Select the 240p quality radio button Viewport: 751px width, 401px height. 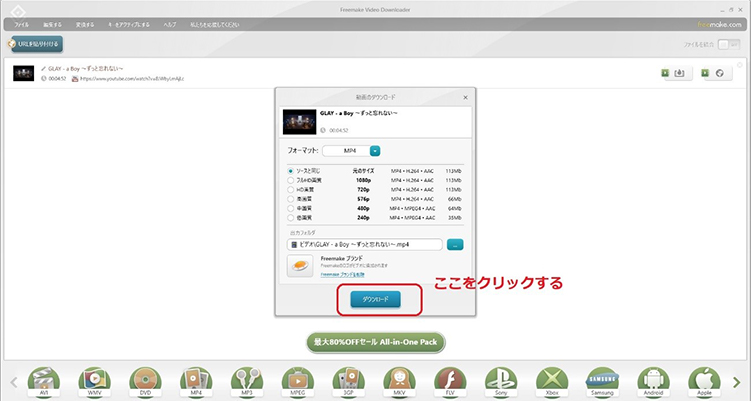[x=291, y=218]
